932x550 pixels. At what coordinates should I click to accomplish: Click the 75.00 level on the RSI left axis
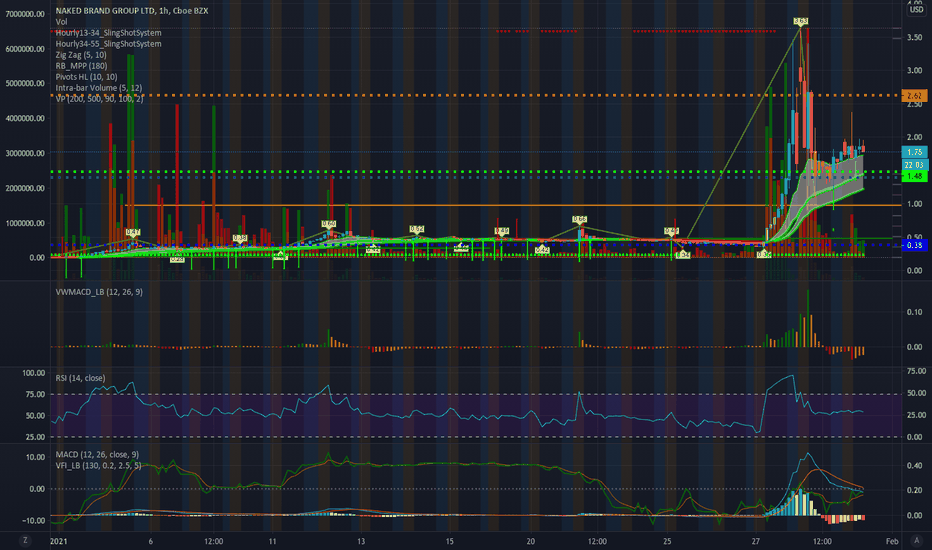(x=35, y=394)
